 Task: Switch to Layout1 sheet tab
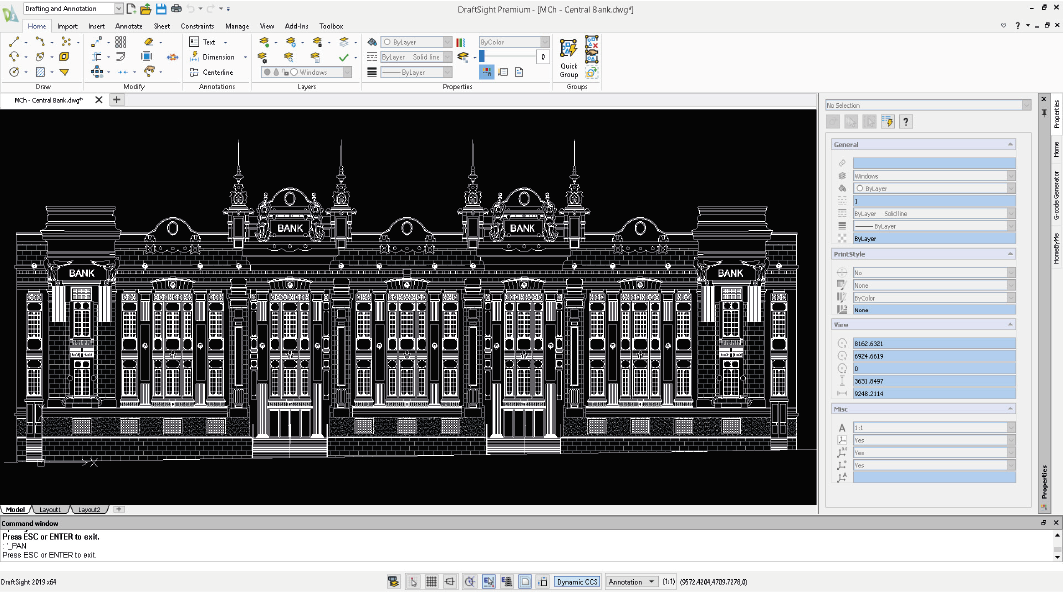(50, 509)
